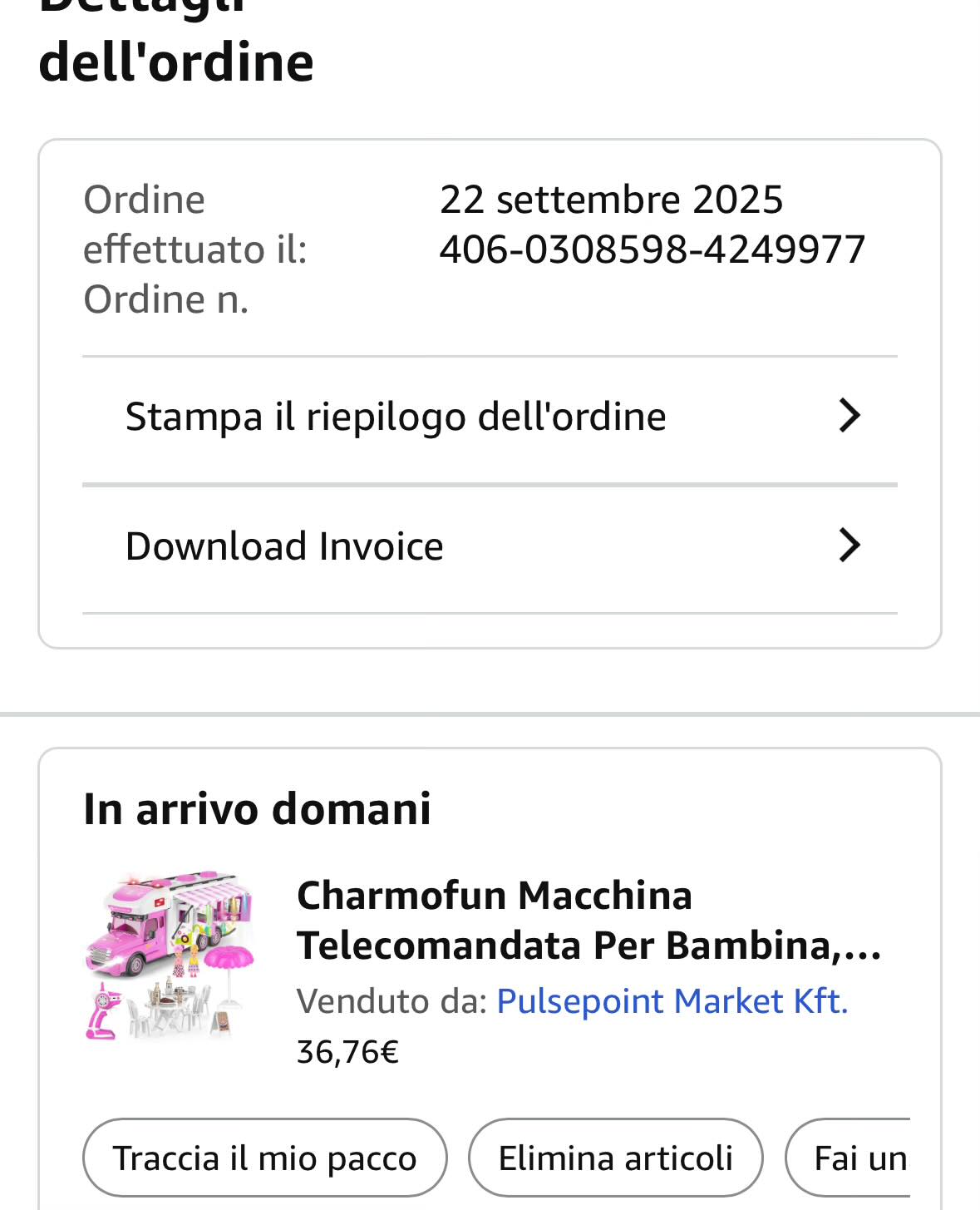The height and width of the screenshot is (1210, 980).
Task: Tap the Ordine effettuato il label
Action: (x=195, y=225)
